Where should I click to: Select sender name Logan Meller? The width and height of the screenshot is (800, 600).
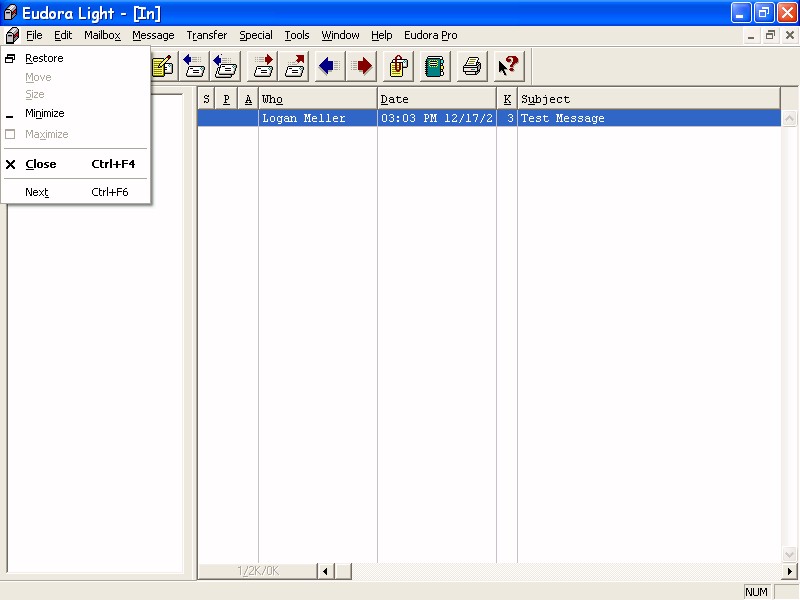[x=304, y=118]
